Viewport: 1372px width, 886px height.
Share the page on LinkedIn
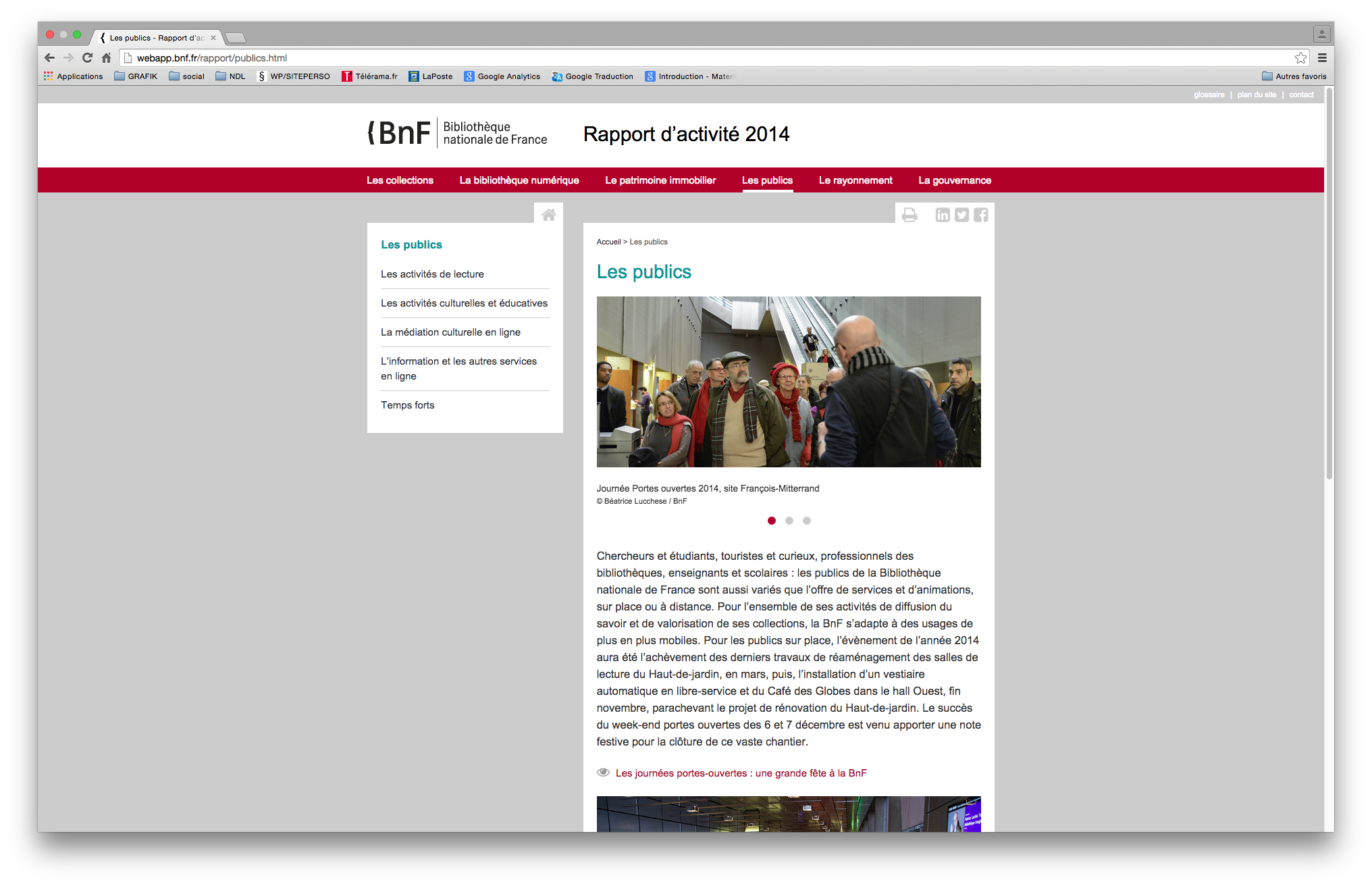[x=943, y=215]
